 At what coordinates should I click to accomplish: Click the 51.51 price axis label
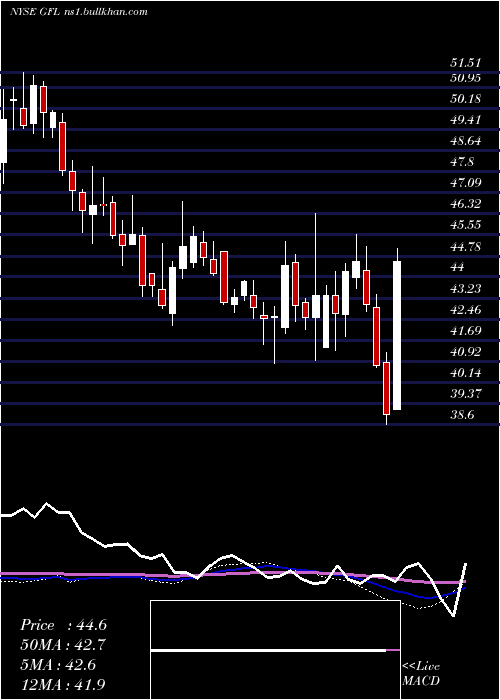pyautogui.click(x=466, y=63)
